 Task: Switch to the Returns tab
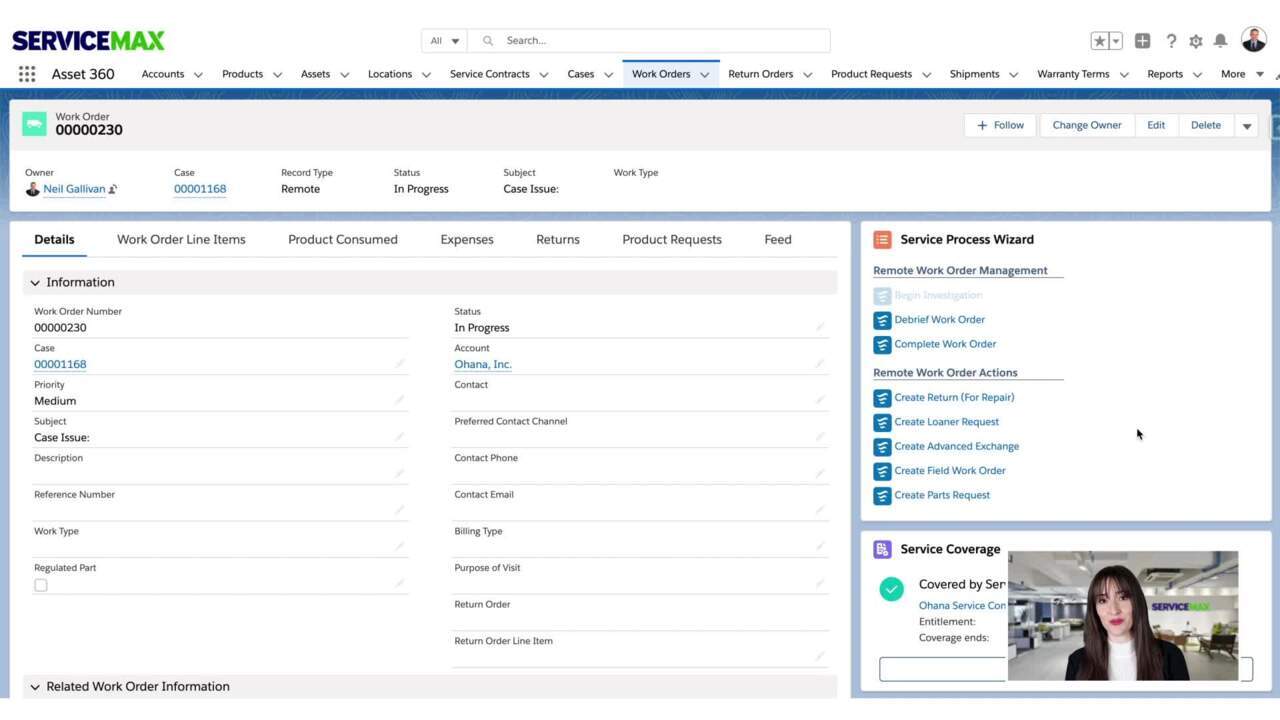coord(558,240)
